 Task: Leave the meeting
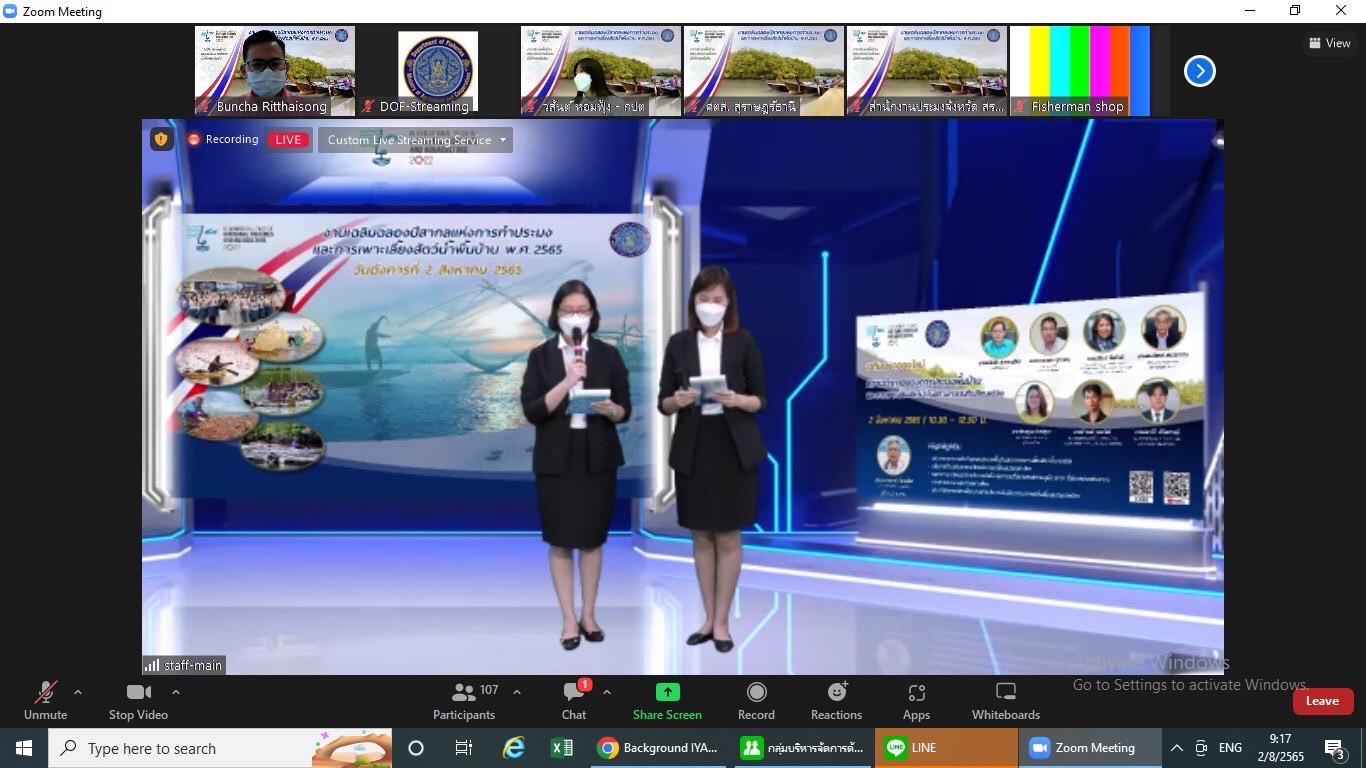tap(1322, 701)
